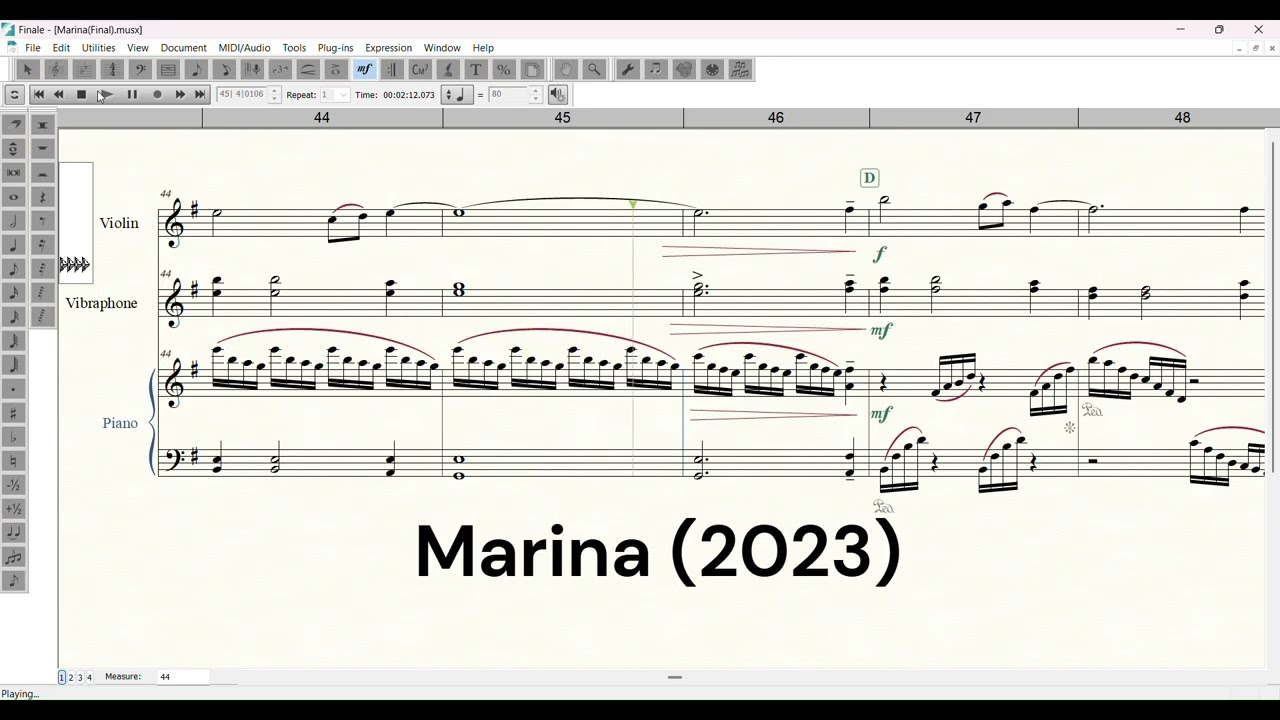Open the Utilities menu
Viewport: 1280px width, 720px height.
[x=98, y=48]
